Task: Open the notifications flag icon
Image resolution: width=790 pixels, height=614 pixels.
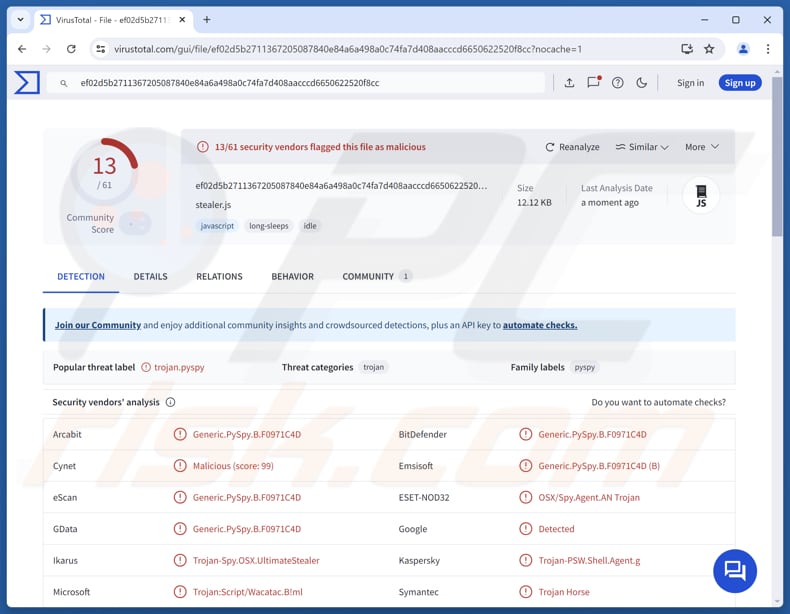Action: [594, 83]
